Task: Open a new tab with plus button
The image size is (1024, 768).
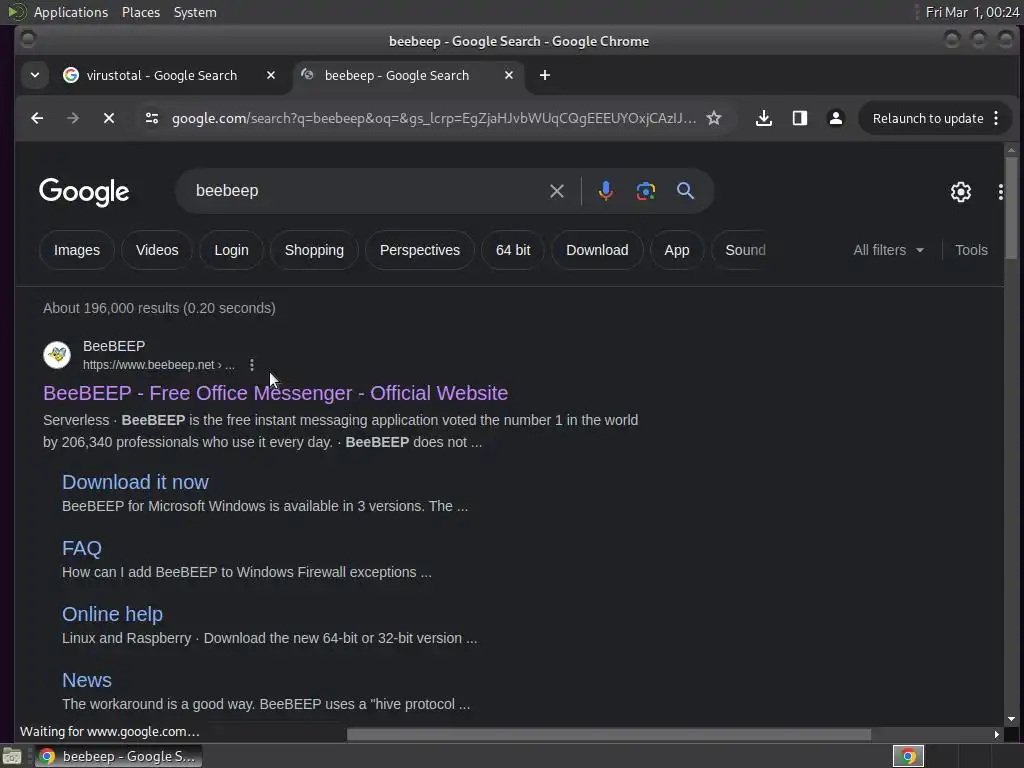Action: click(545, 75)
